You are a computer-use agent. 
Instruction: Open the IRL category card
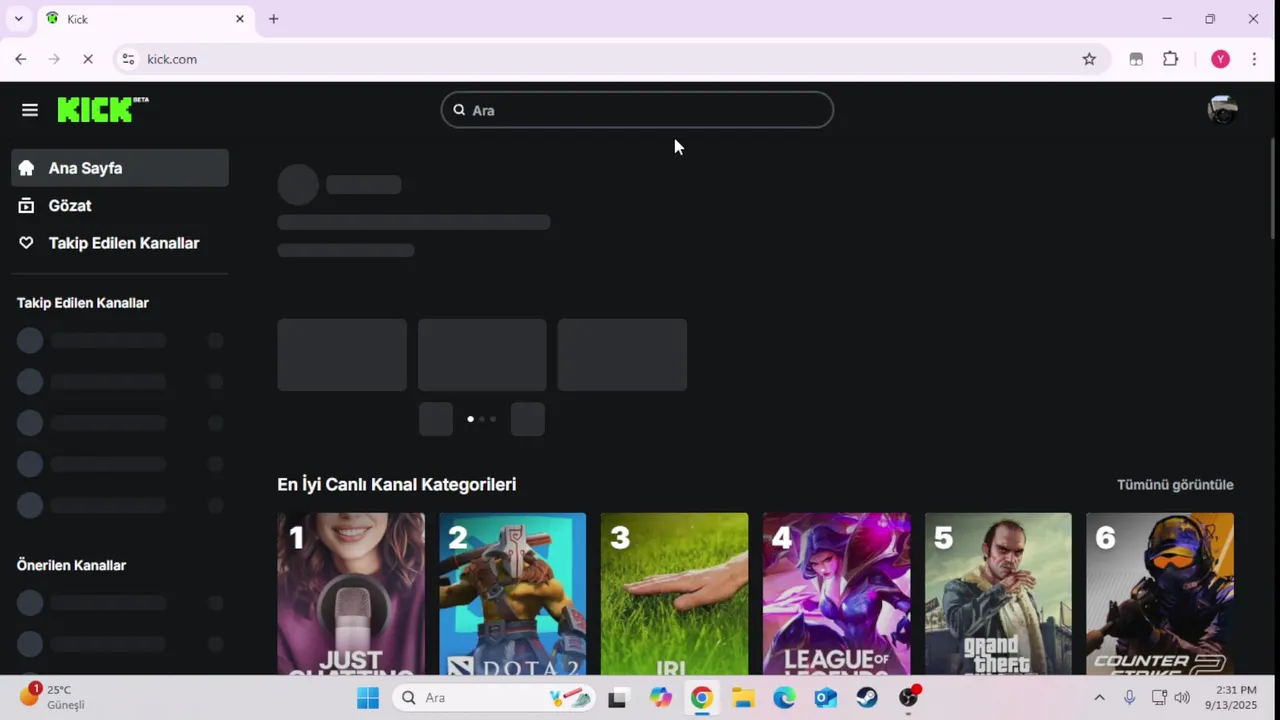(x=674, y=594)
